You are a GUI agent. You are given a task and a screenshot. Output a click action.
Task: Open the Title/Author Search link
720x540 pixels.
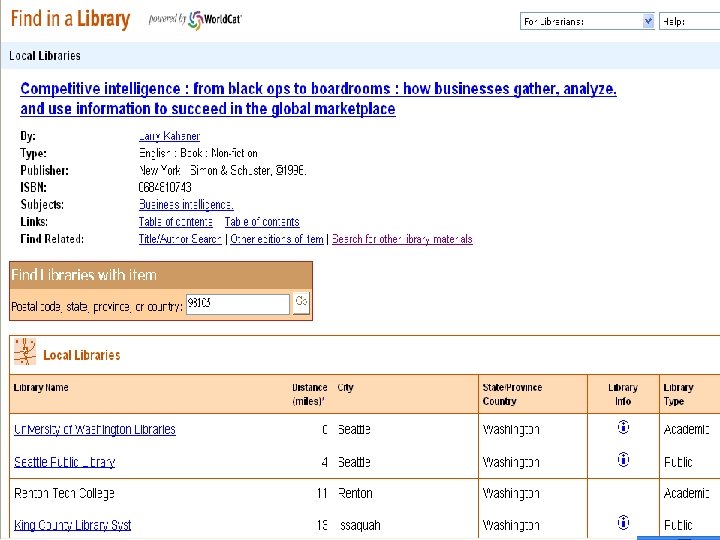click(x=180, y=239)
